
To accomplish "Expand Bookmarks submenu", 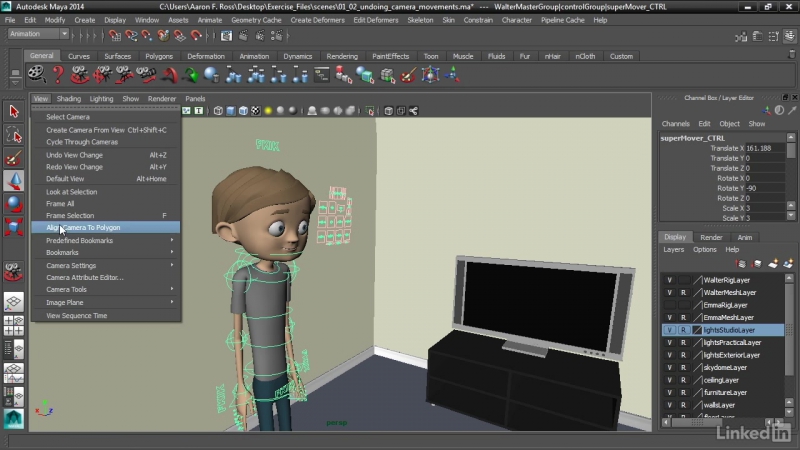I will (x=106, y=253).
